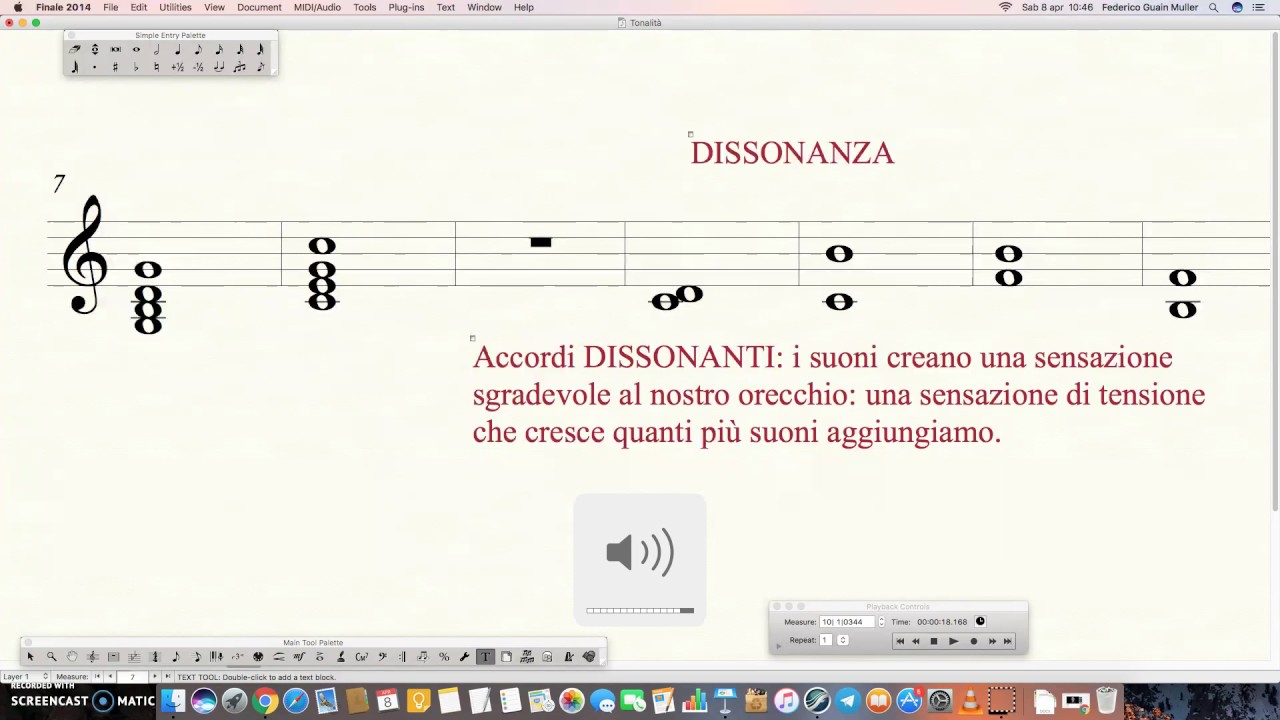Click the Record button in Playback Controls
This screenshot has height=720, width=1280.
[974, 641]
